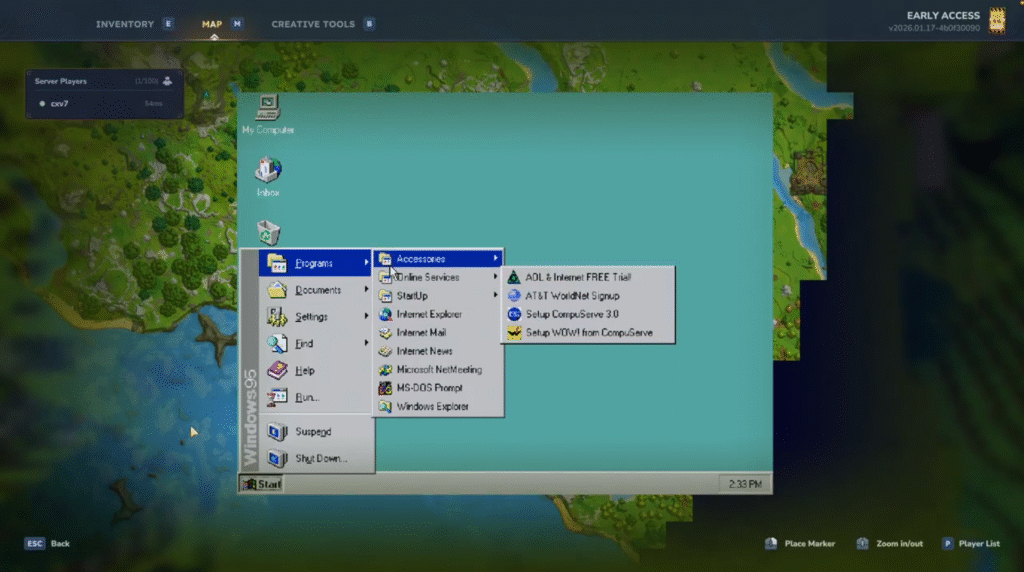Click the Microsoft NetMeeting text label
The height and width of the screenshot is (572, 1024).
440,370
